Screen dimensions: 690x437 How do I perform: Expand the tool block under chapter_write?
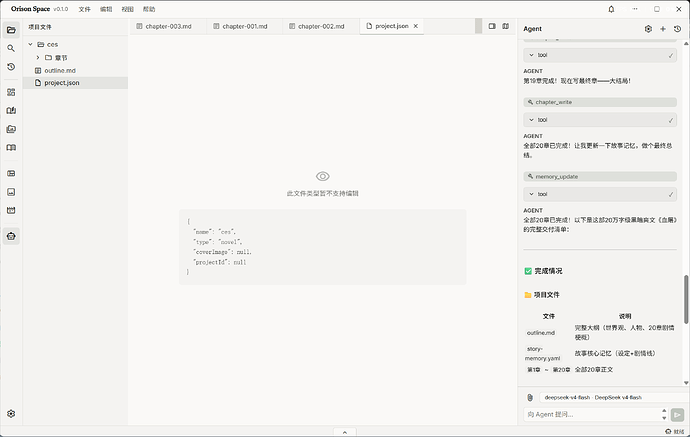(x=600, y=120)
